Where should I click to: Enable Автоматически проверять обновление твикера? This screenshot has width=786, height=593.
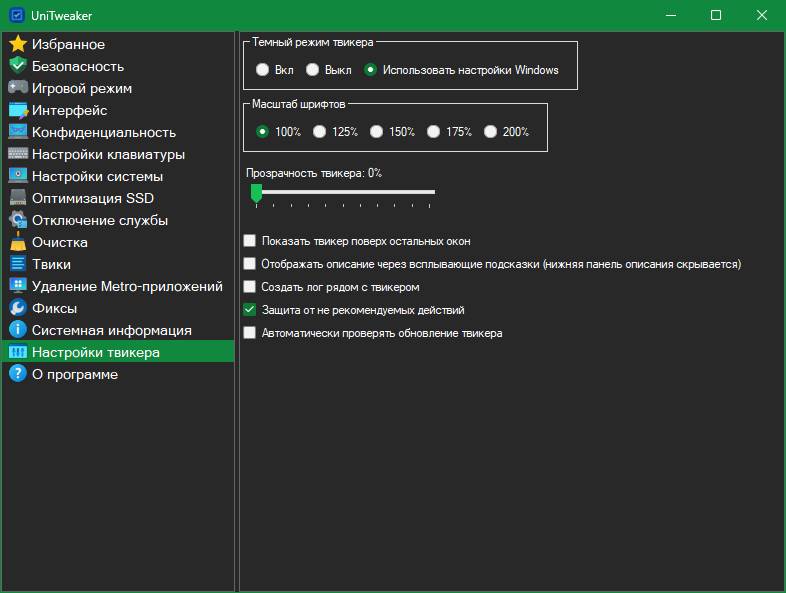pyautogui.click(x=250, y=333)
